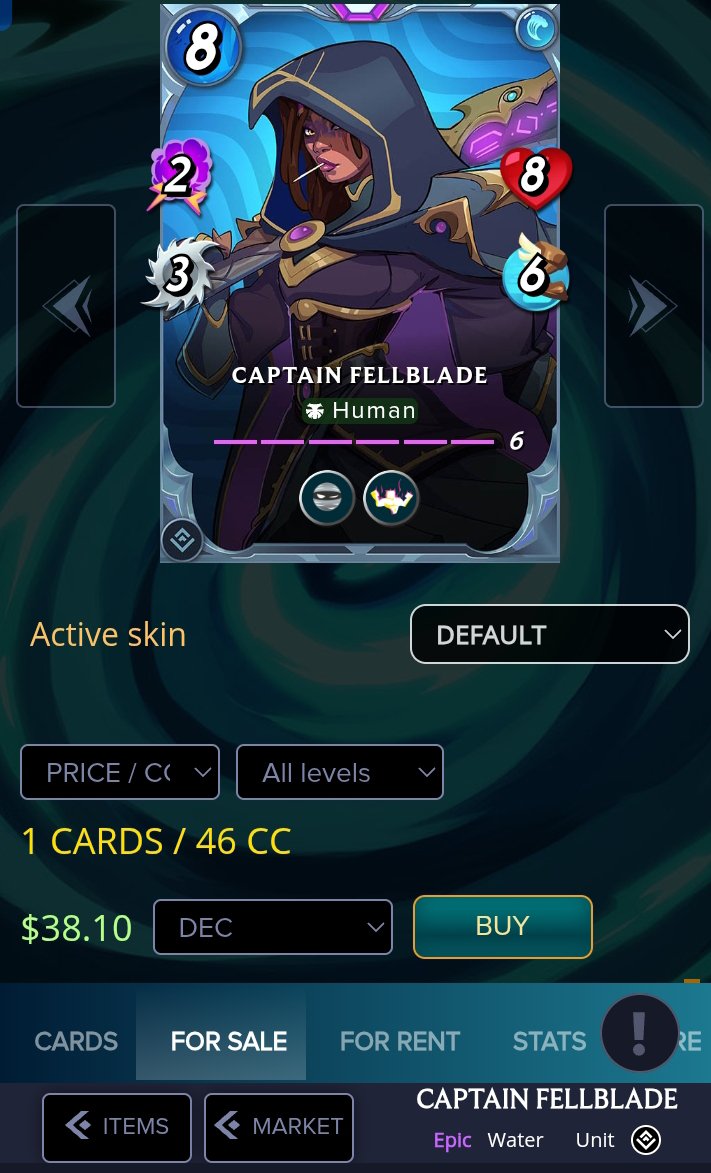The width and height of the screenshot is (711, 1173).
Task: Click the magic attack 2 icon
Action: click(x=179, y=177)
